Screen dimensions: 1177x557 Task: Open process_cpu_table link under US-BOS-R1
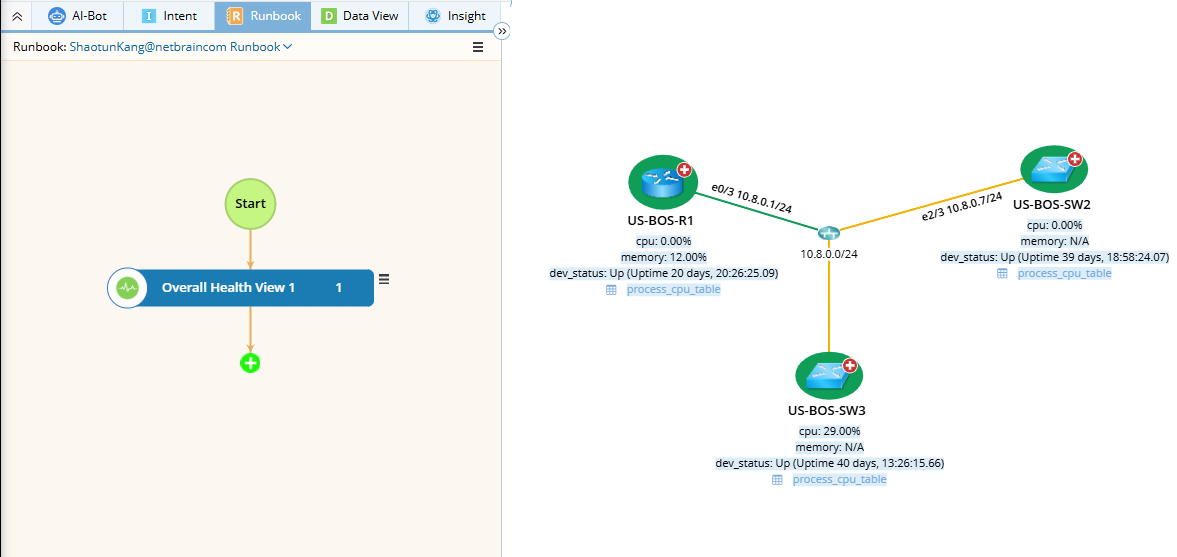[x=673, y=289]
